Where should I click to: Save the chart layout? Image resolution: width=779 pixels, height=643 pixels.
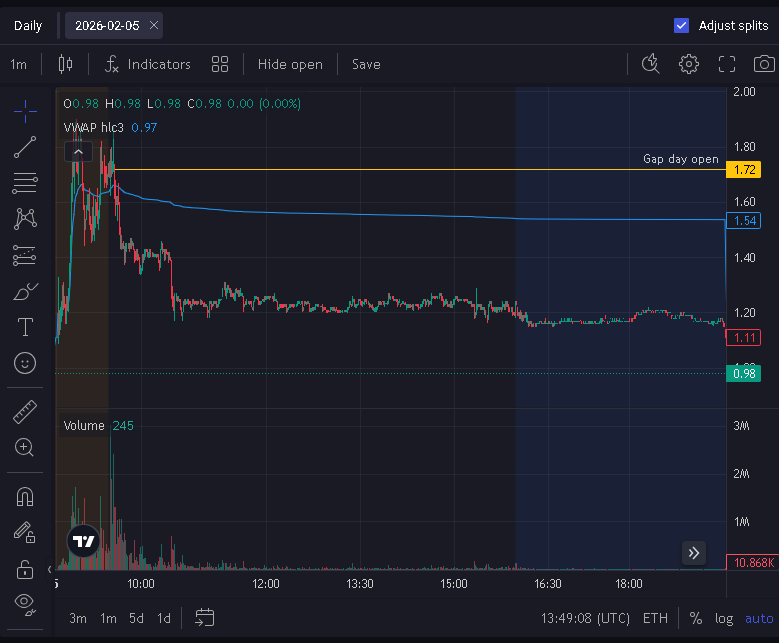pos(366,64)
